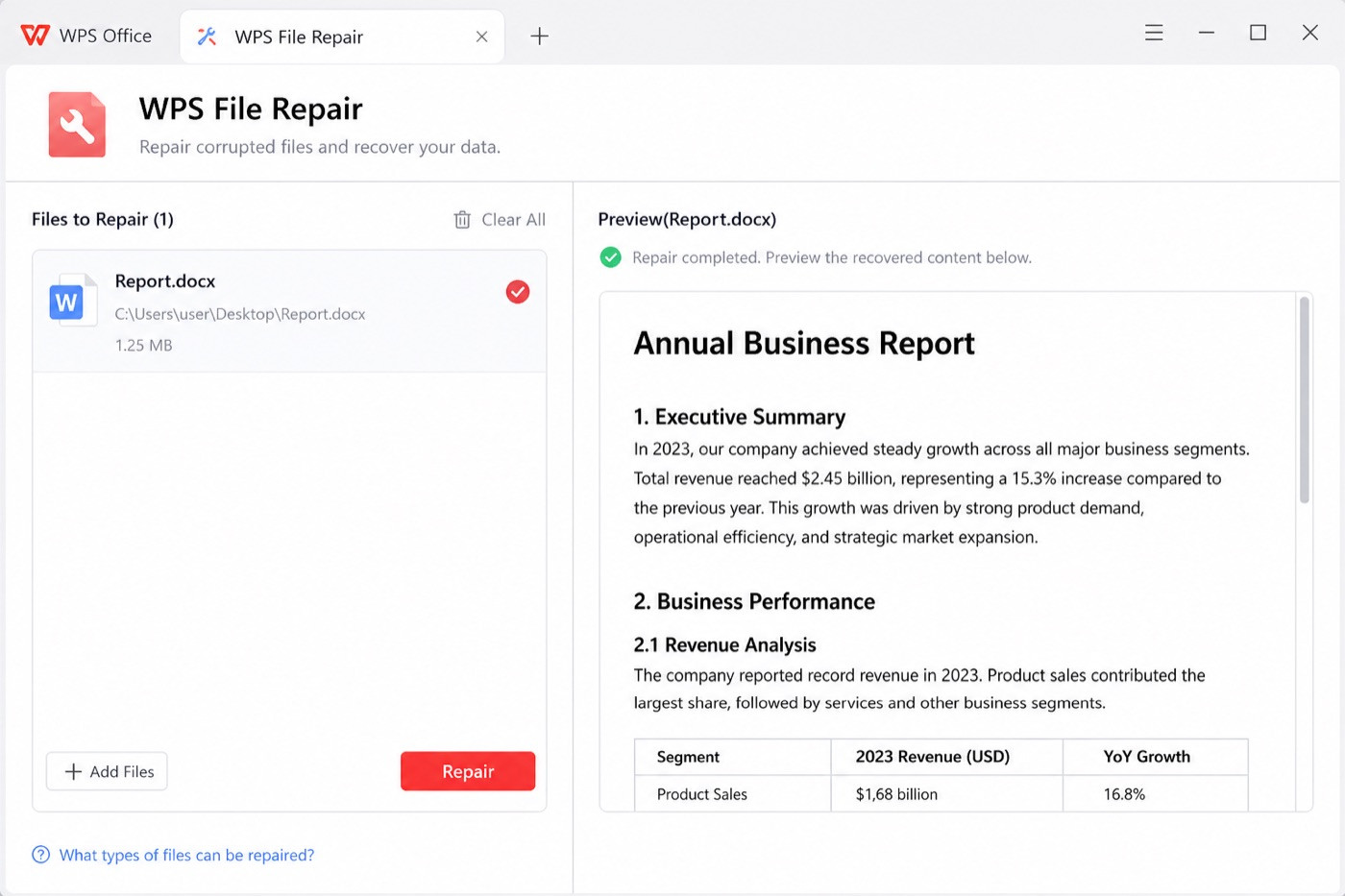Viewport: 1345px width, 896px height.
Task: Open the hamburger menu in title bar
Action: (x=1154, y=33)
